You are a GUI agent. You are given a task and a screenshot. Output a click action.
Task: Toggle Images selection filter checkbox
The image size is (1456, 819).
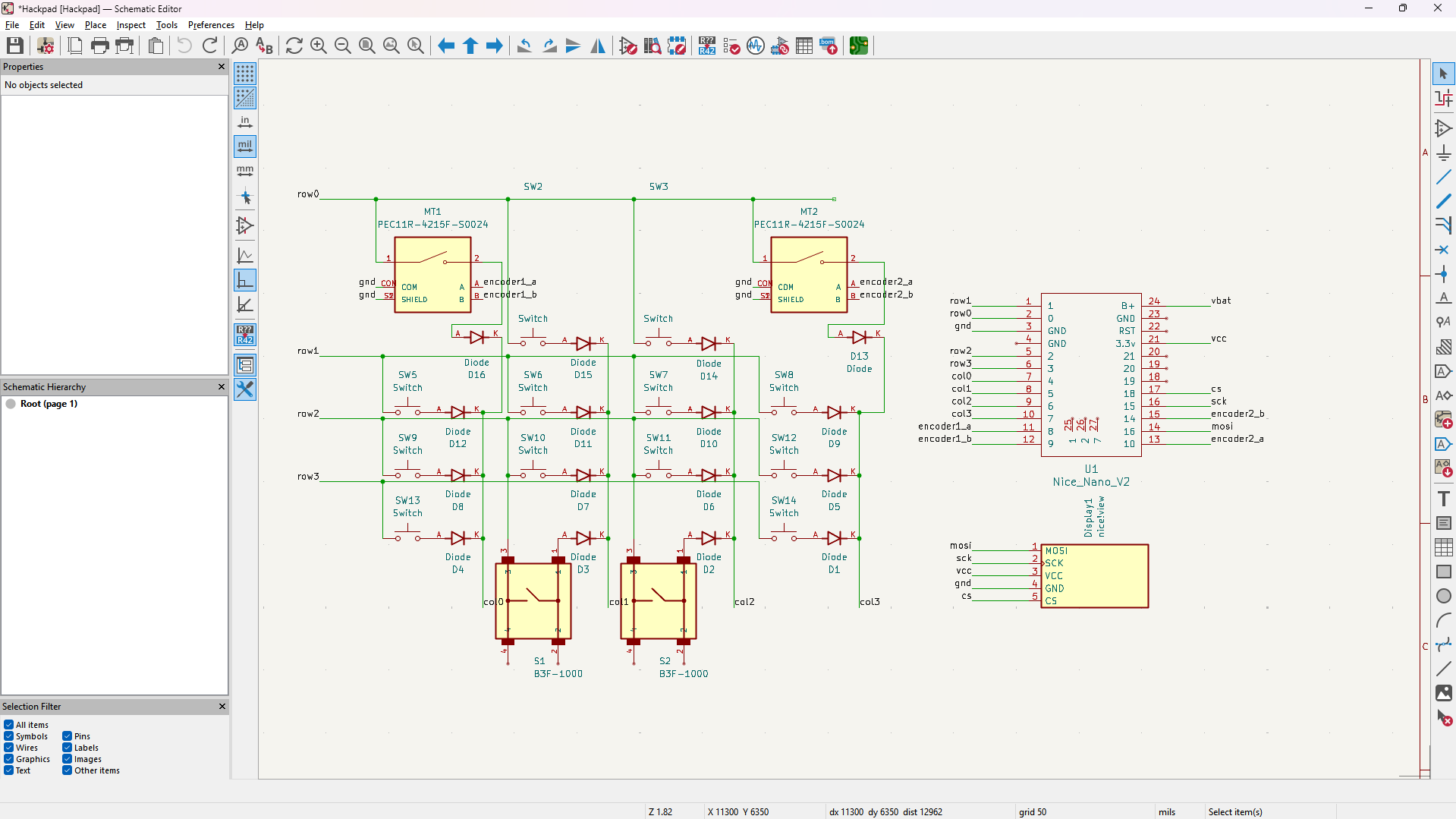(x=68, y=759)
